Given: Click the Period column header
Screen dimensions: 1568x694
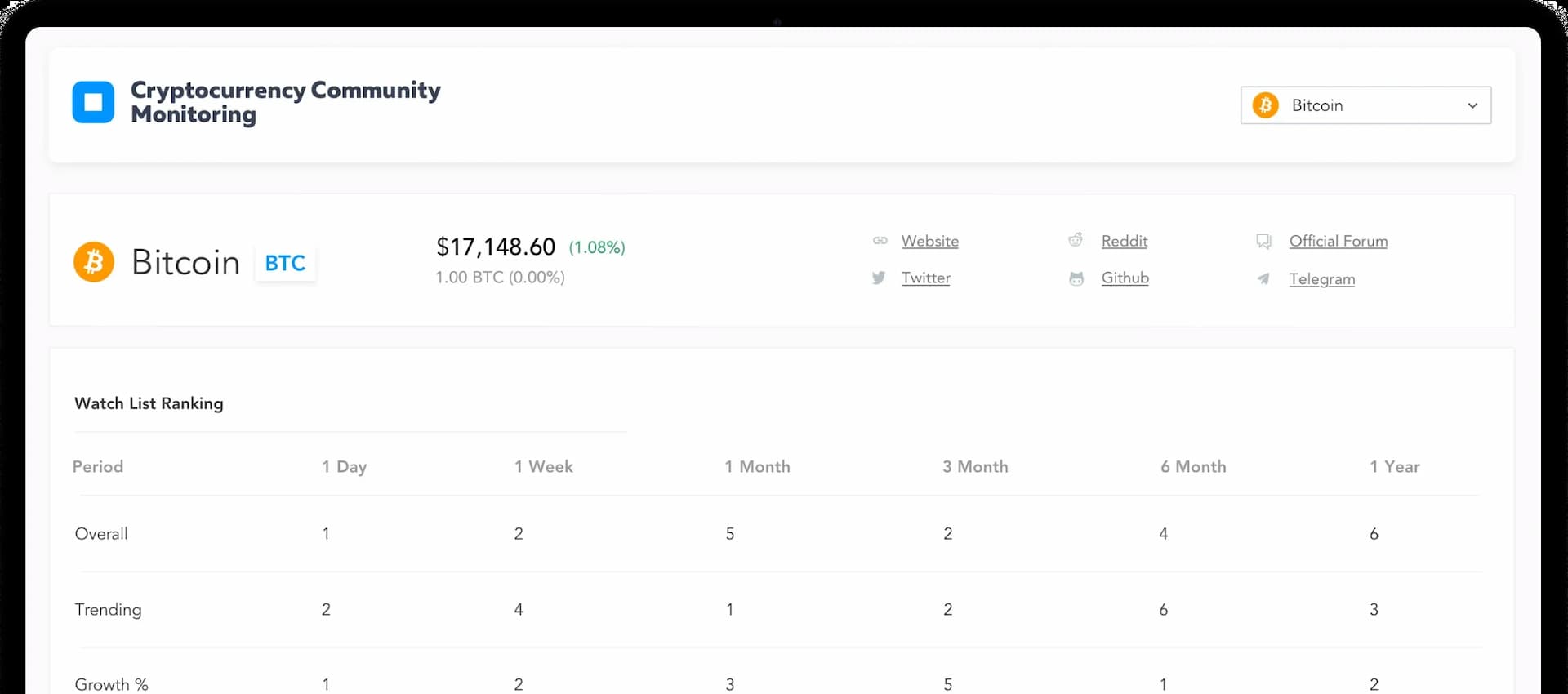Looking at the screenshot, I should pyautogui.click(x=98, y=466).
